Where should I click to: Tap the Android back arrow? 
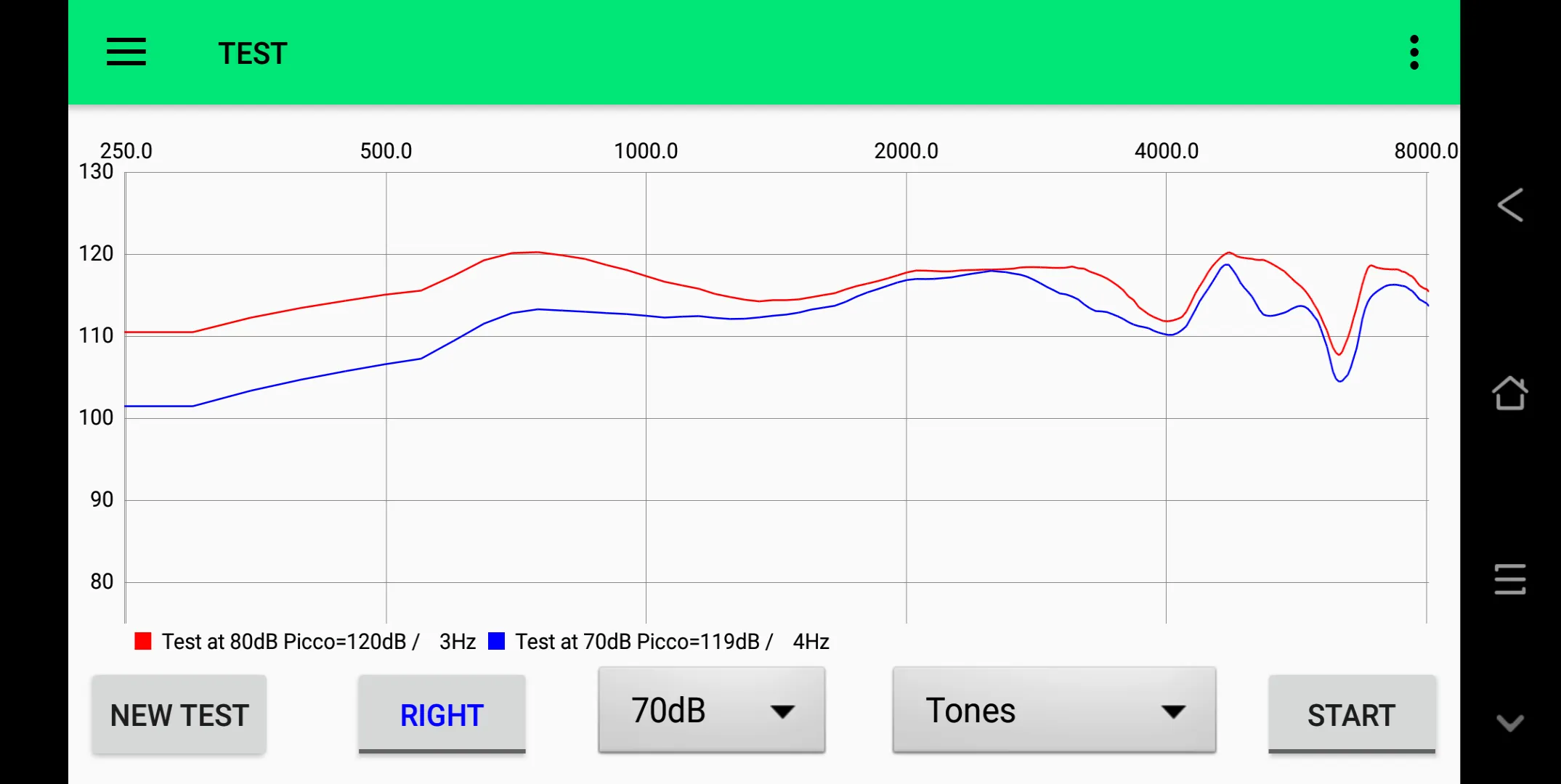[1510, 205]
